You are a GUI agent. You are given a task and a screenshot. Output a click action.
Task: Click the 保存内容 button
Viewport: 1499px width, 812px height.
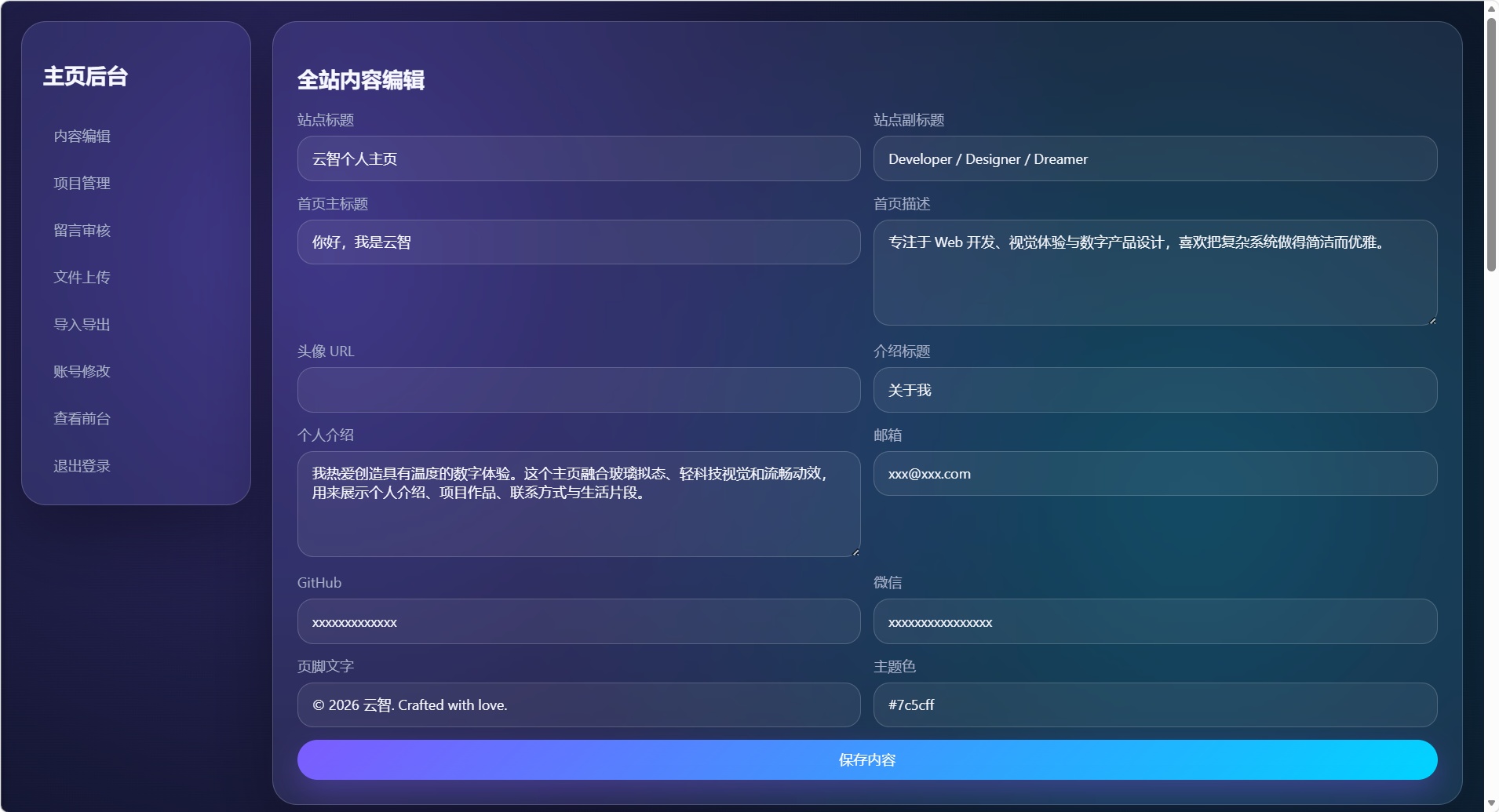tap(867, 759)
